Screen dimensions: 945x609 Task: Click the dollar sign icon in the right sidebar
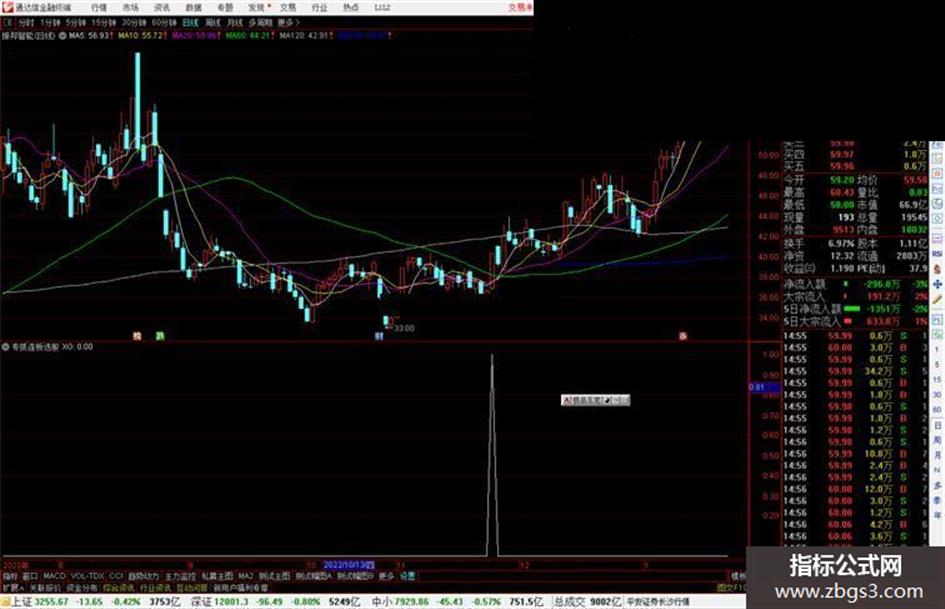tap(937, 269)
